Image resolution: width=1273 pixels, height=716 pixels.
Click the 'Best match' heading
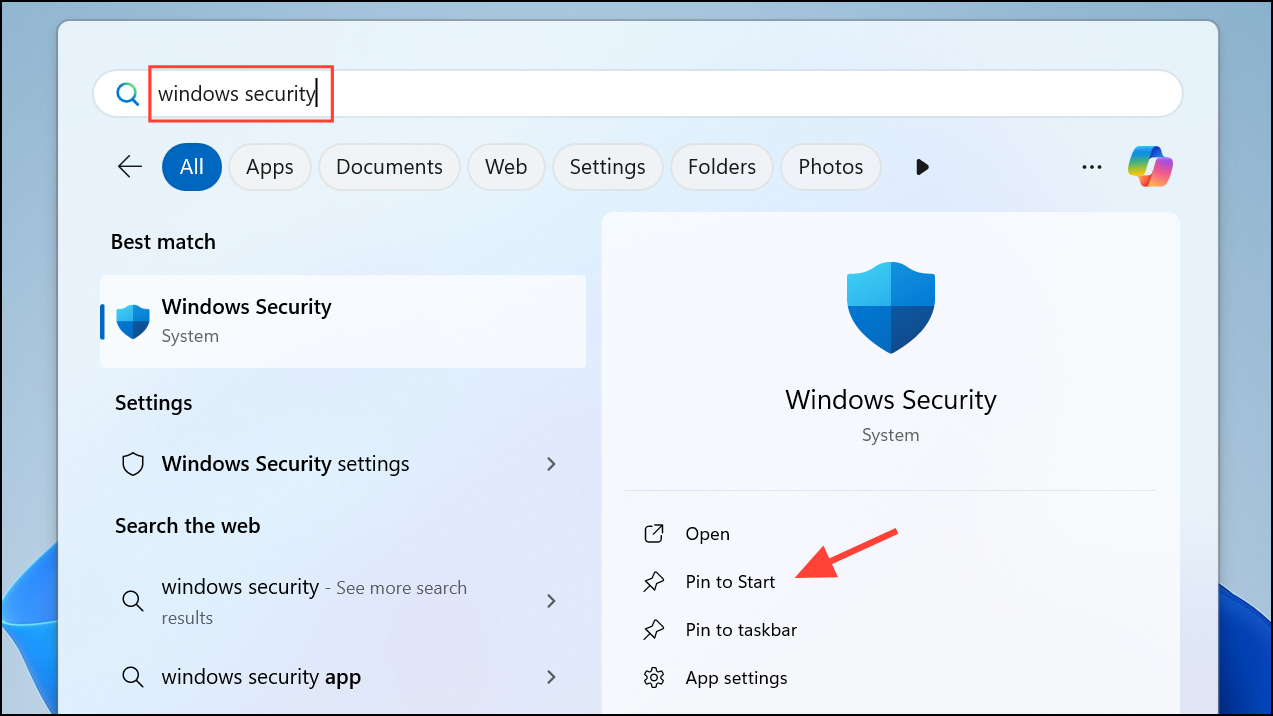click(163, 242)
